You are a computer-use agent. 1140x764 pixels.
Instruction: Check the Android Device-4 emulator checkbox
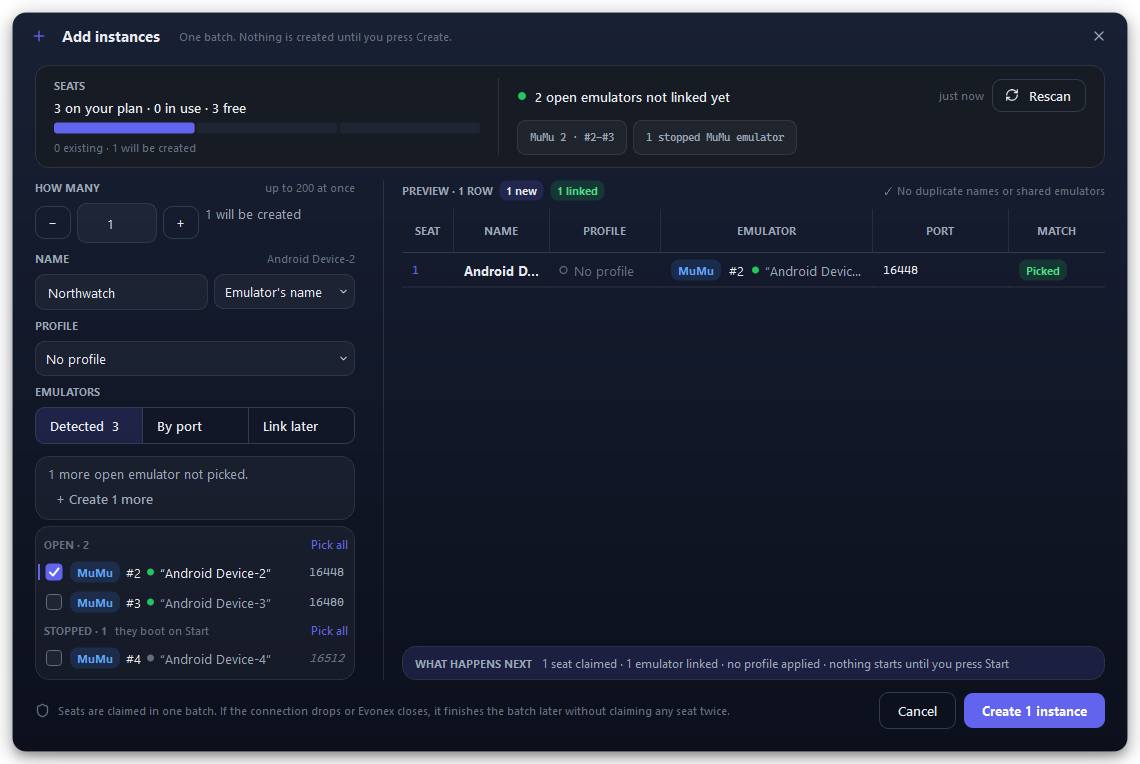54,658
